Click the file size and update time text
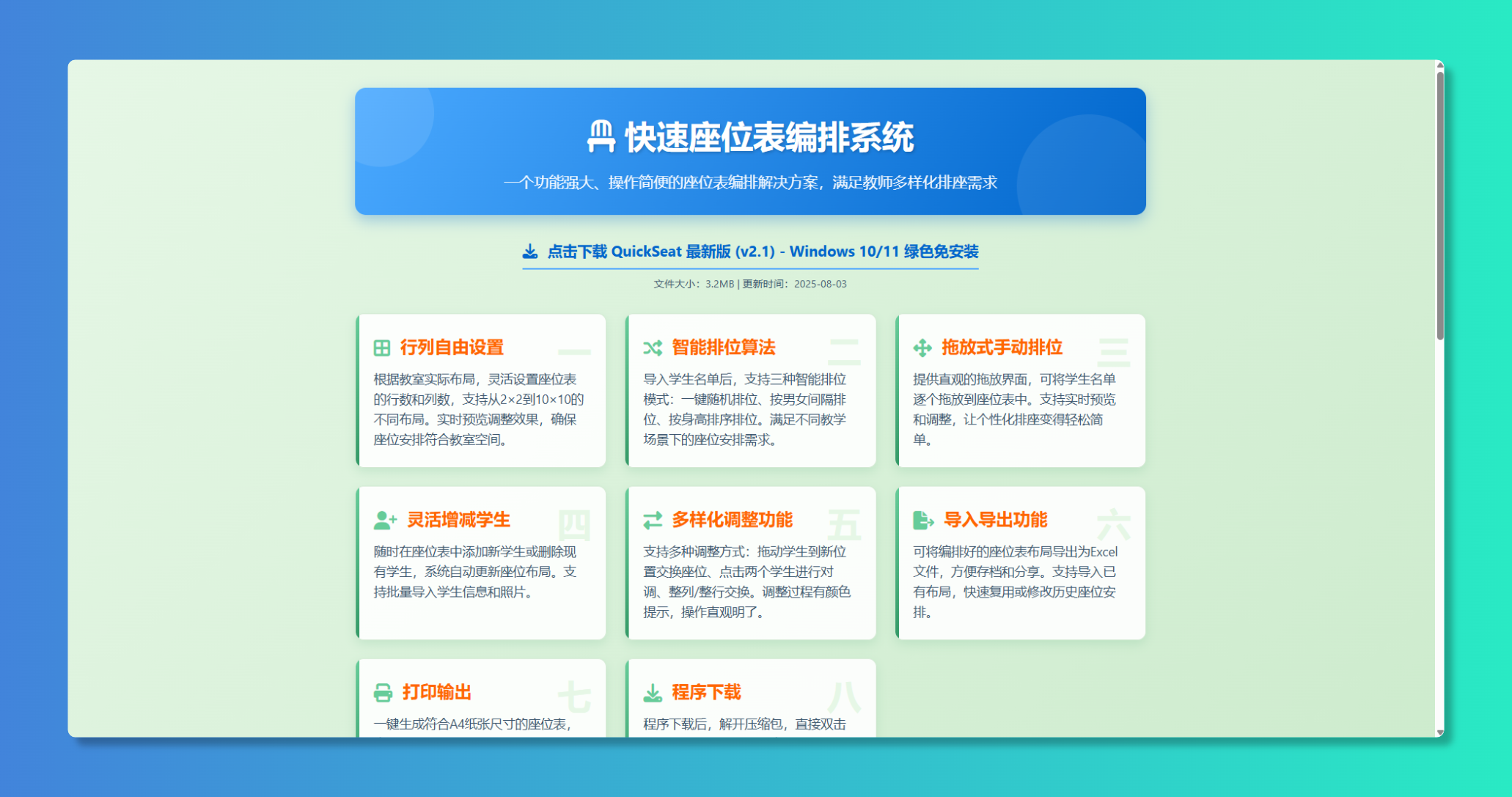1512x797 pixels. [x=749, y=284]
